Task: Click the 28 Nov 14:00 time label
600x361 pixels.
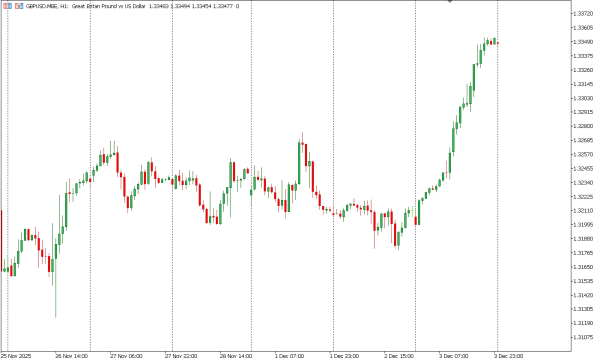Action: click(236, 356)
